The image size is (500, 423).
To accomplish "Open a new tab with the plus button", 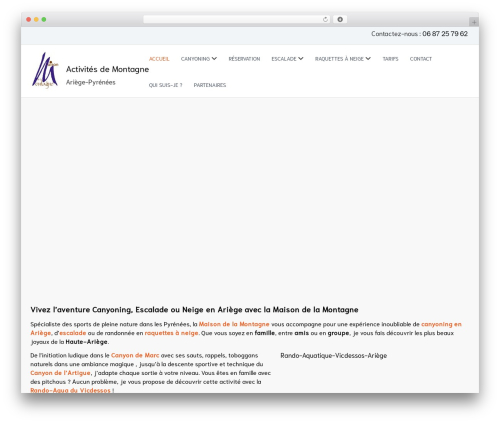I will [x=474, y=22].
